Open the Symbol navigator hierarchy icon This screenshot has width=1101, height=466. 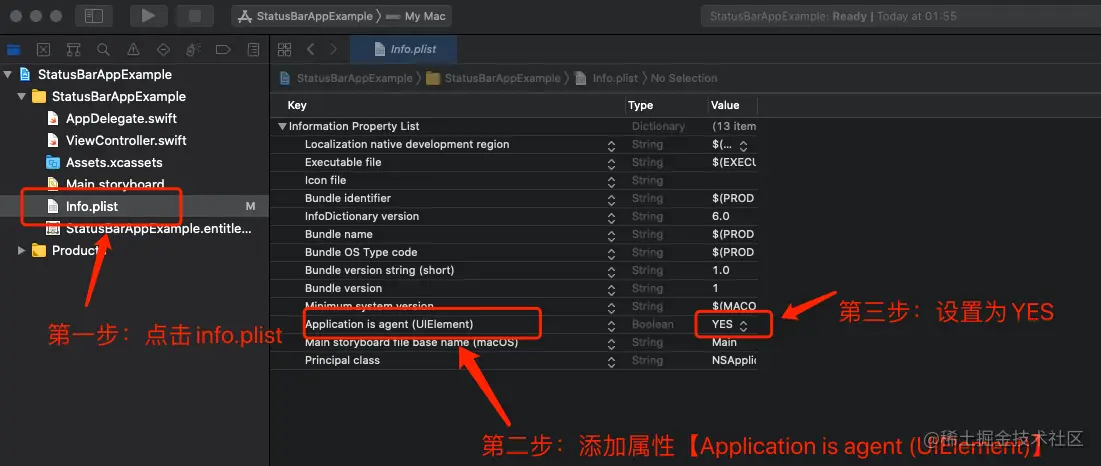pos(74,50)
